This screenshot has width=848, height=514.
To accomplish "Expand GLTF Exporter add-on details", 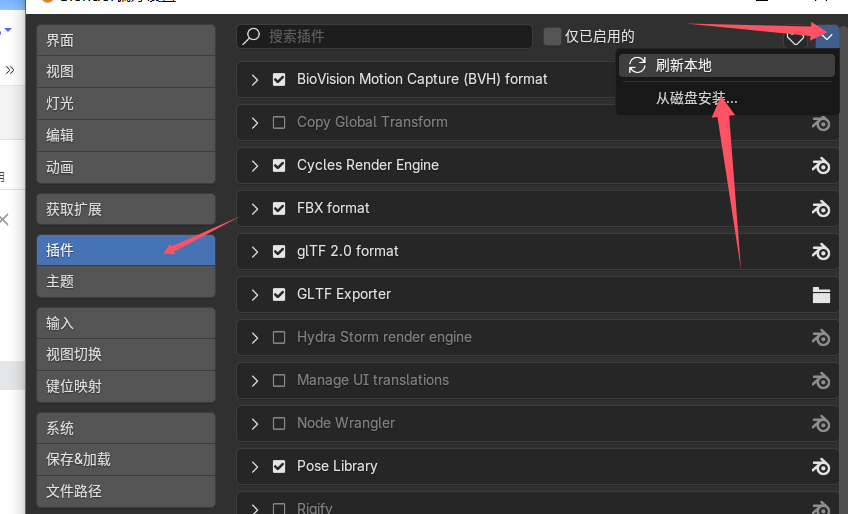I will point(255,295).
